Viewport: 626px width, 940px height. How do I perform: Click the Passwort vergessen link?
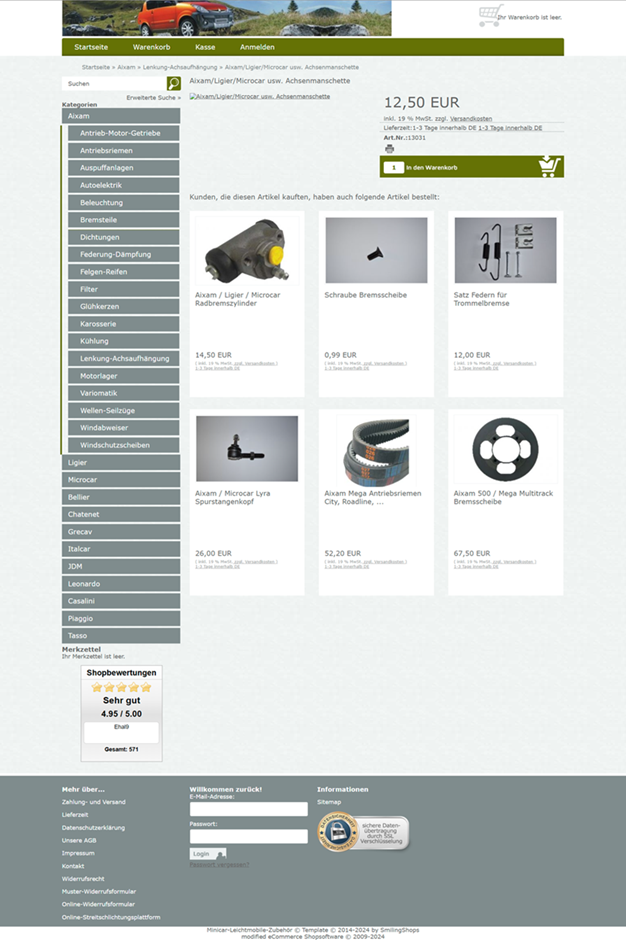(x=219, y=865)
